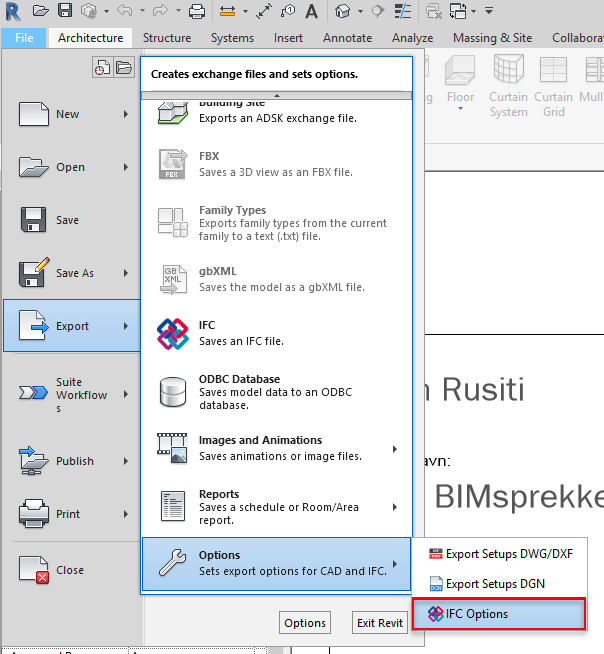Click the Floor tool in ribbon
This screenshot has width=604, height=654.
[460, 79]
